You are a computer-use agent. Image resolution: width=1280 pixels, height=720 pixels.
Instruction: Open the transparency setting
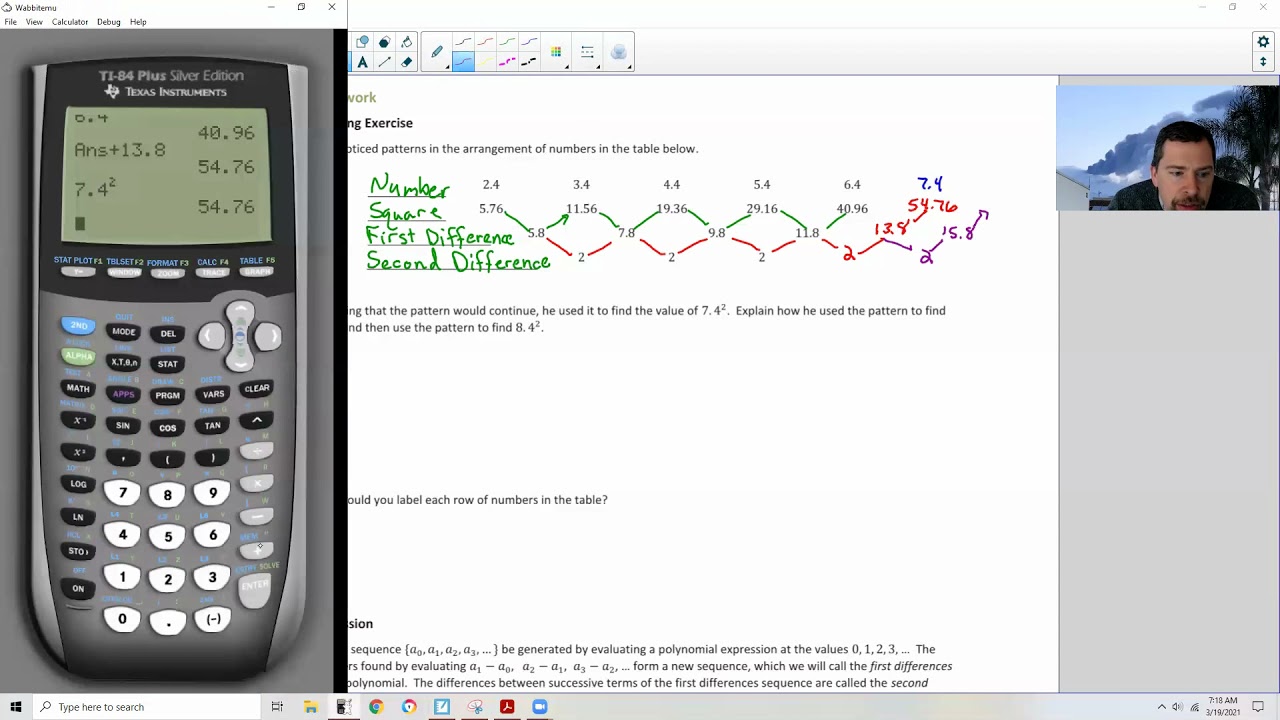click(618, 52)
